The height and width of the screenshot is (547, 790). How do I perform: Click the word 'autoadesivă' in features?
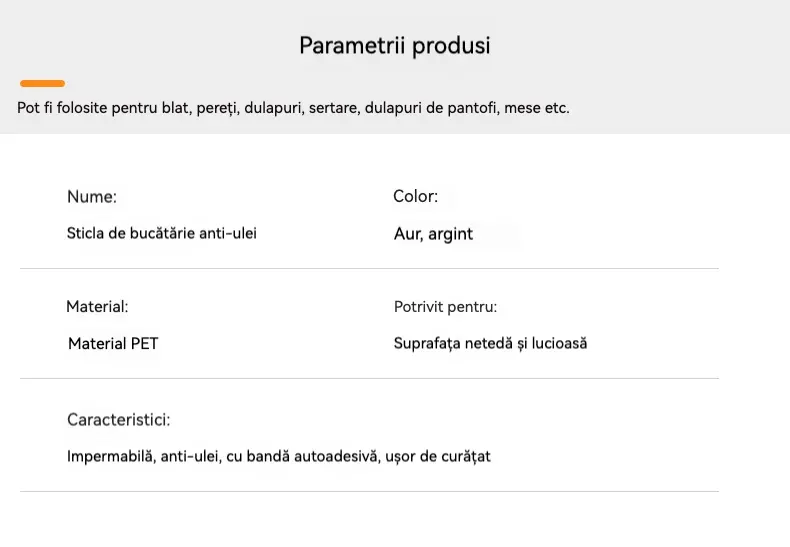click(337, 456)
